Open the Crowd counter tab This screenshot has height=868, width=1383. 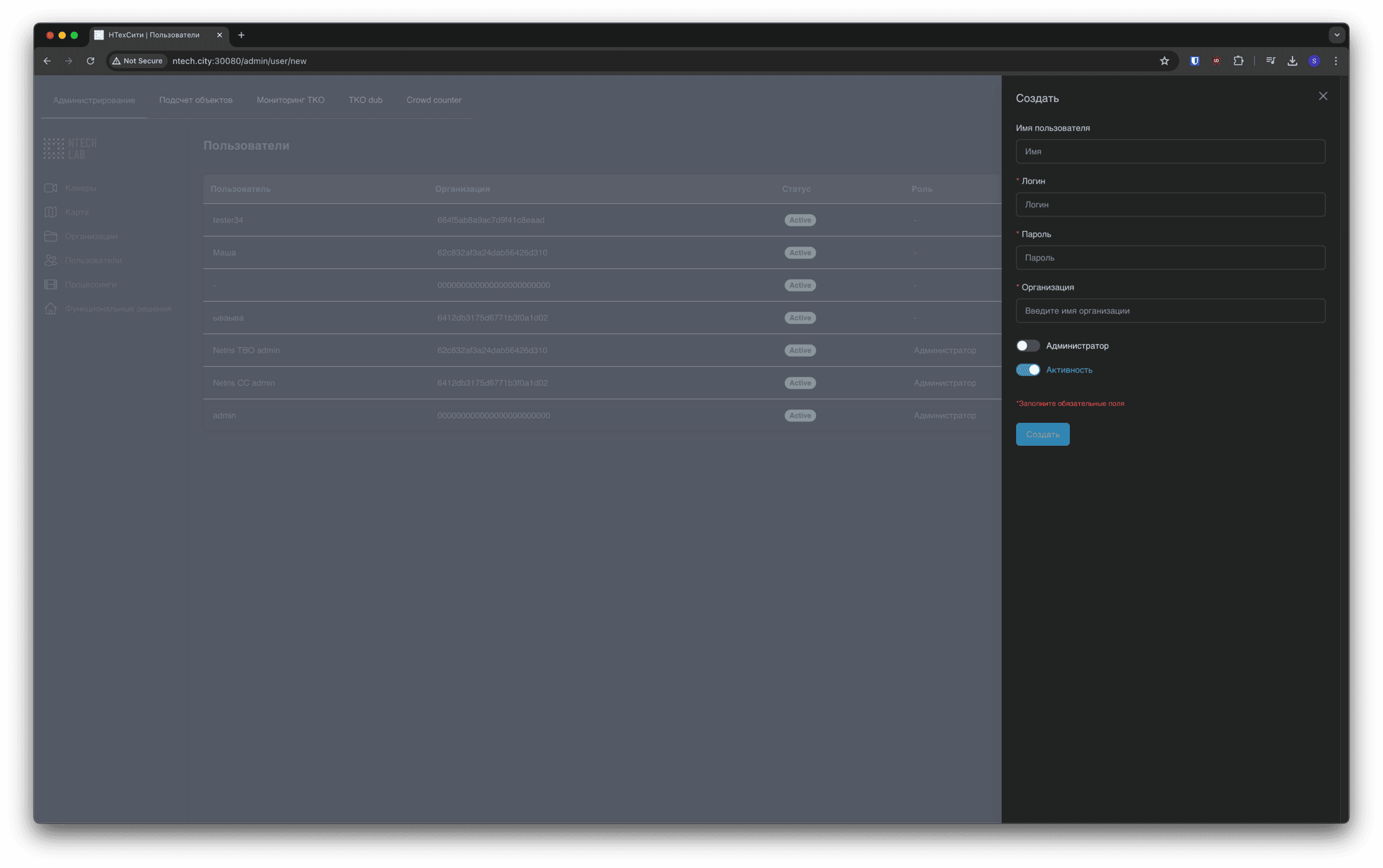pos(433,100)
